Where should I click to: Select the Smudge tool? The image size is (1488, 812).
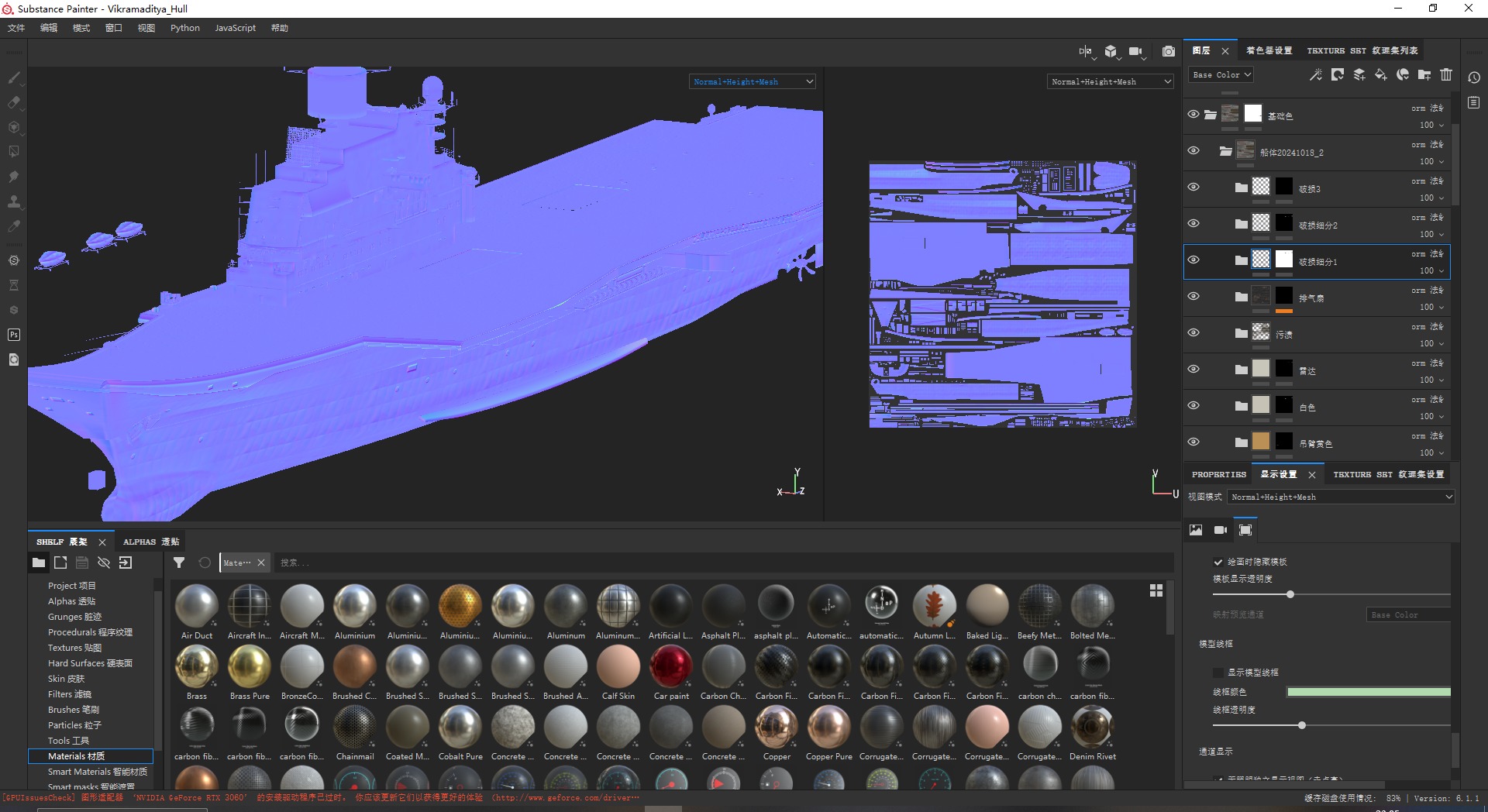pos(14,177)
